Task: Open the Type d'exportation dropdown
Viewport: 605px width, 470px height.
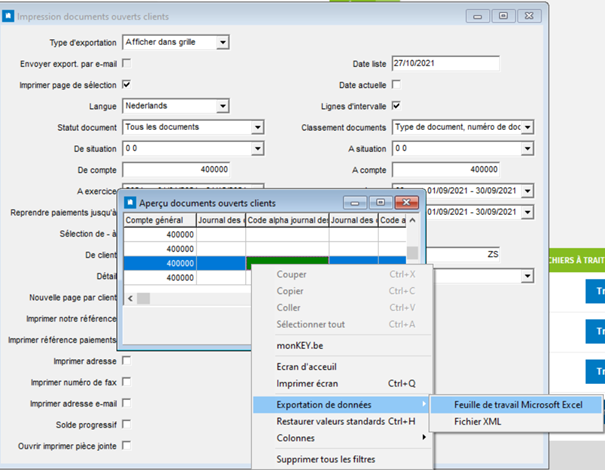Action: pos(223,42)
